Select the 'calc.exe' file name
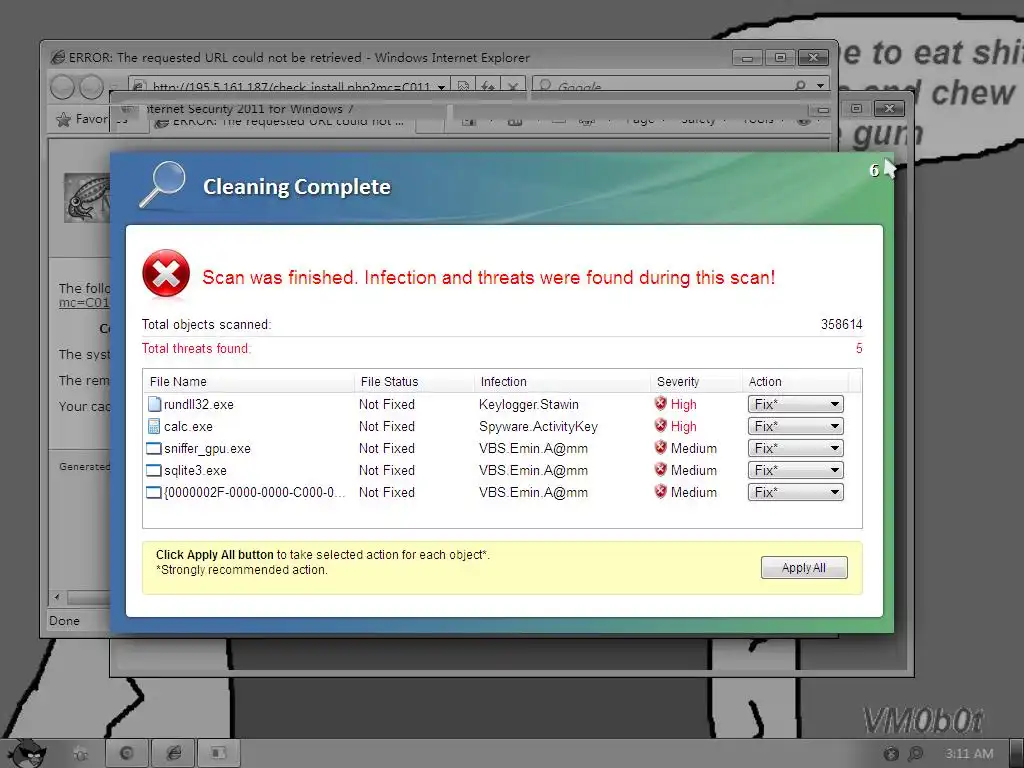The image size is (1024, 768). [188, 426]
